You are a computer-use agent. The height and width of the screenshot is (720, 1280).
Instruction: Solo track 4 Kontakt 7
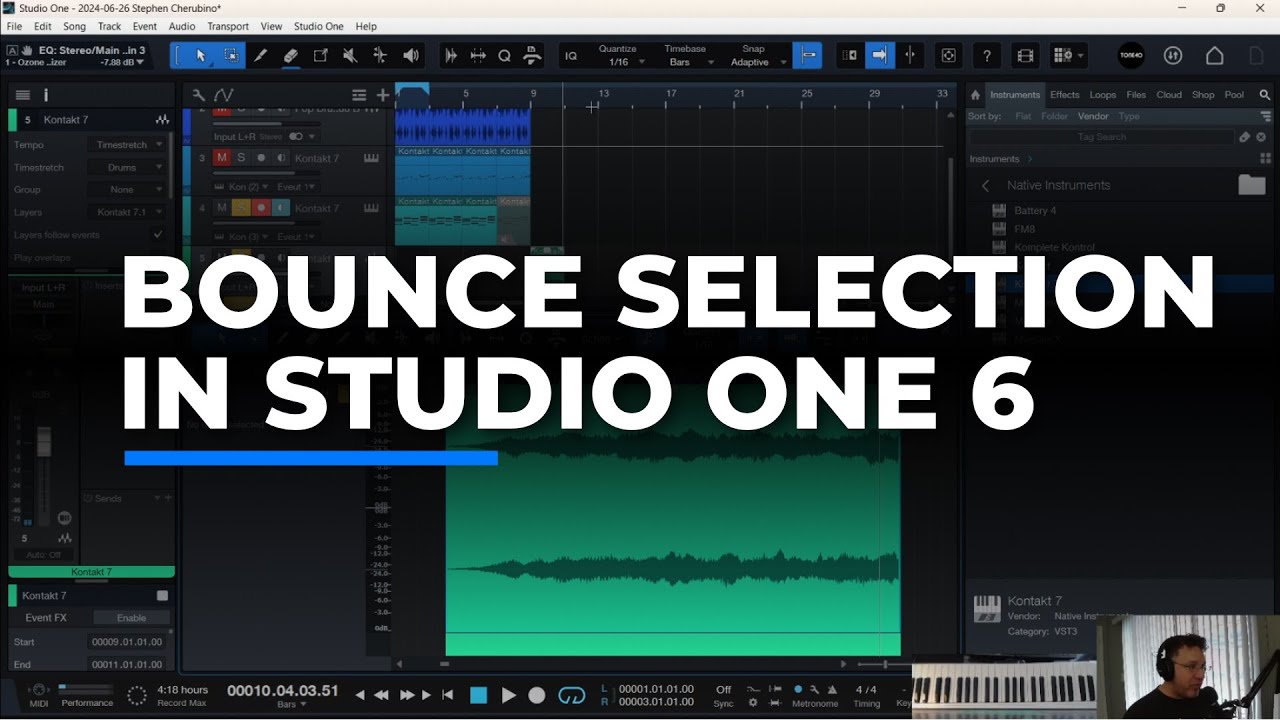(x=241, y=208)
